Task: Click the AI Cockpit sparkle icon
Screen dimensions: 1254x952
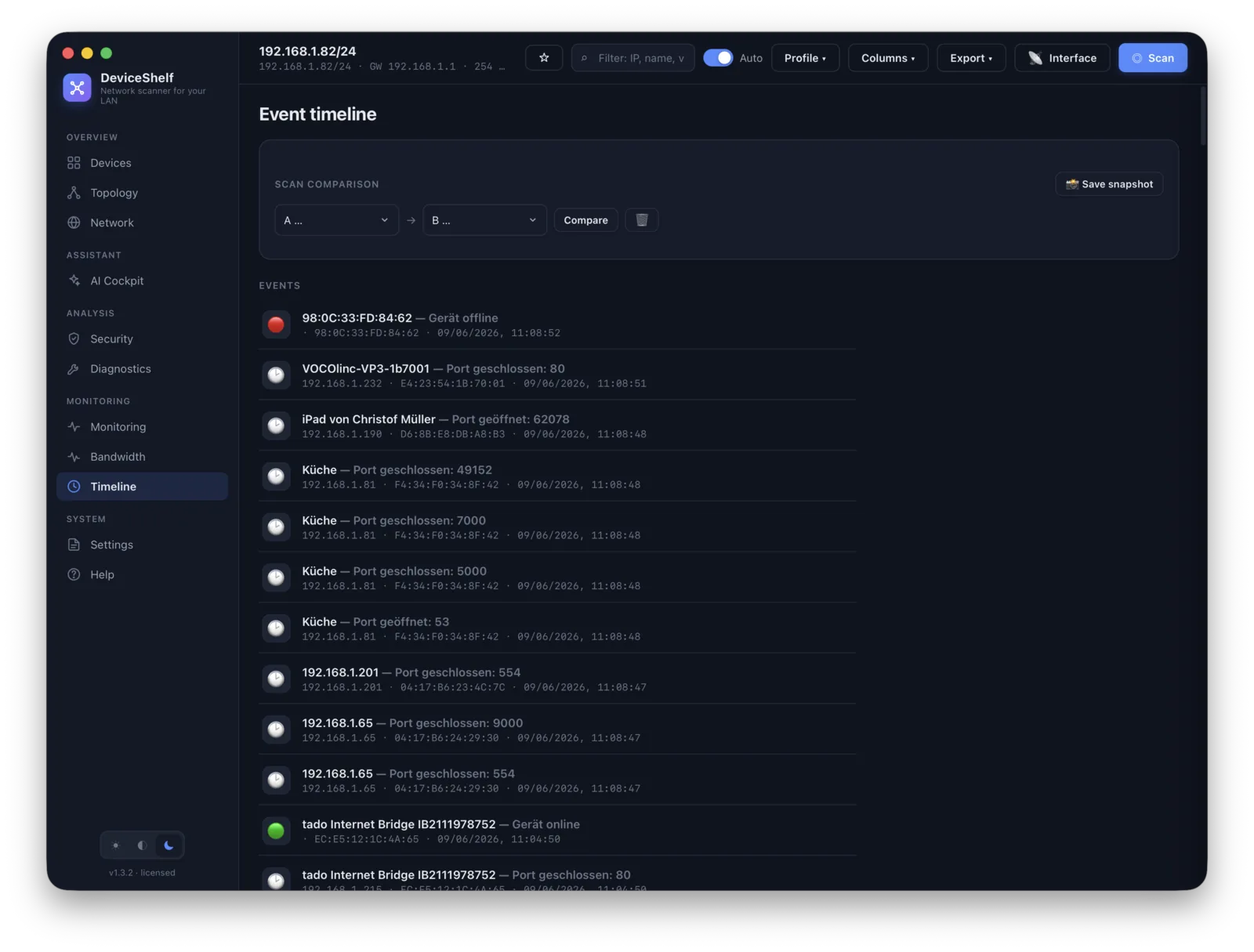Action: coord(74,281)
